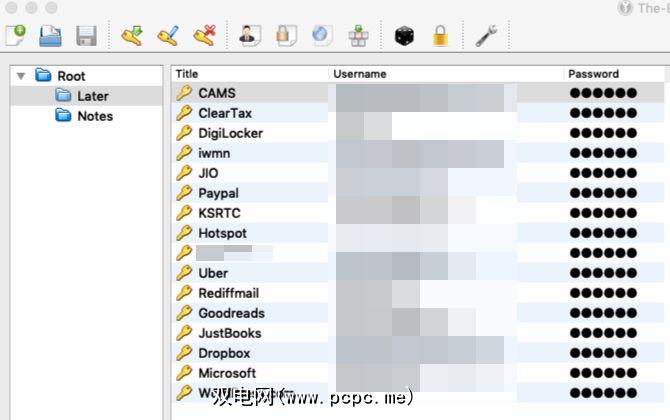Select the Paypal entry
This screenshot has height=420, width=670.
point(418,193)
